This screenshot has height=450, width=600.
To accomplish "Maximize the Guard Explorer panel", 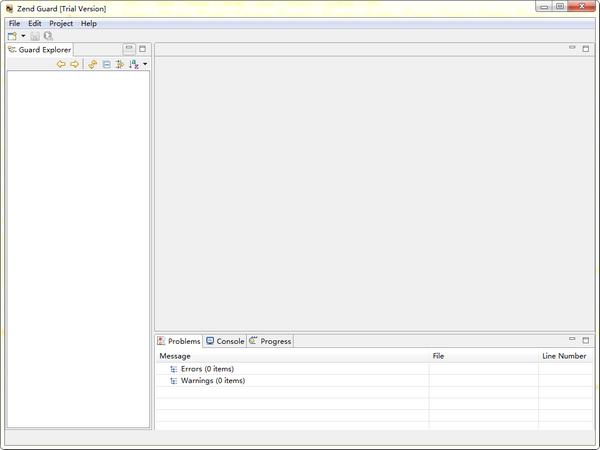I will pos(142,49).
